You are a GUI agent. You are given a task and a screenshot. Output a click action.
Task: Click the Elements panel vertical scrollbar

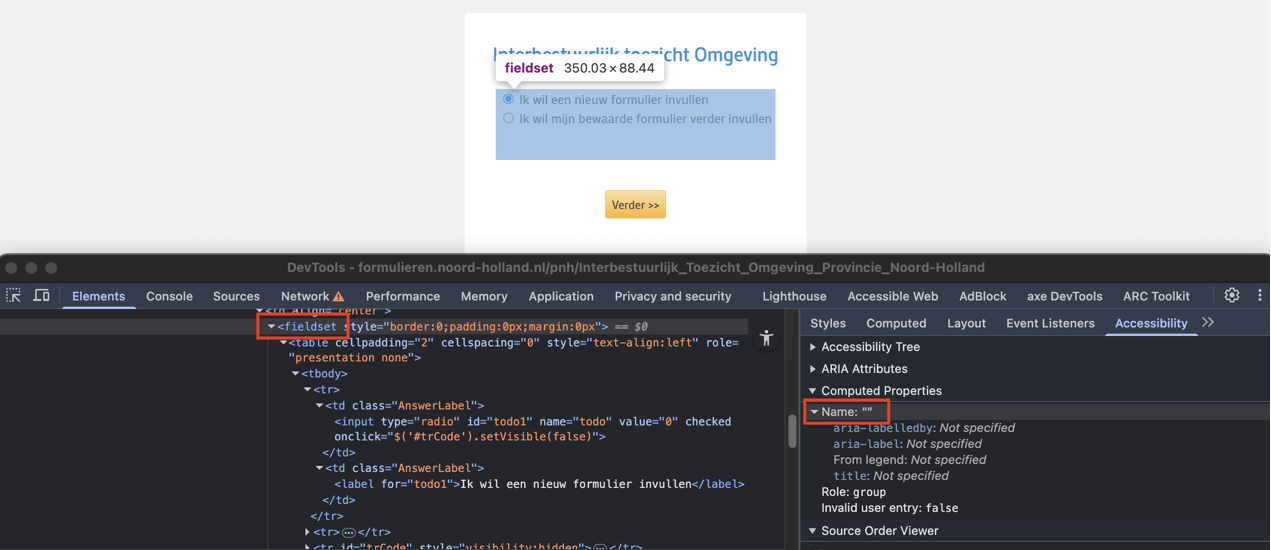(792, 431)
